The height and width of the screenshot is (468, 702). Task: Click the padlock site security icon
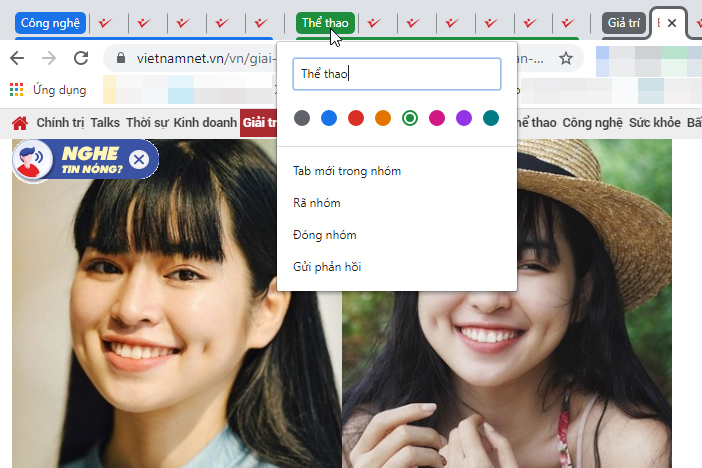tap(120, 58)
